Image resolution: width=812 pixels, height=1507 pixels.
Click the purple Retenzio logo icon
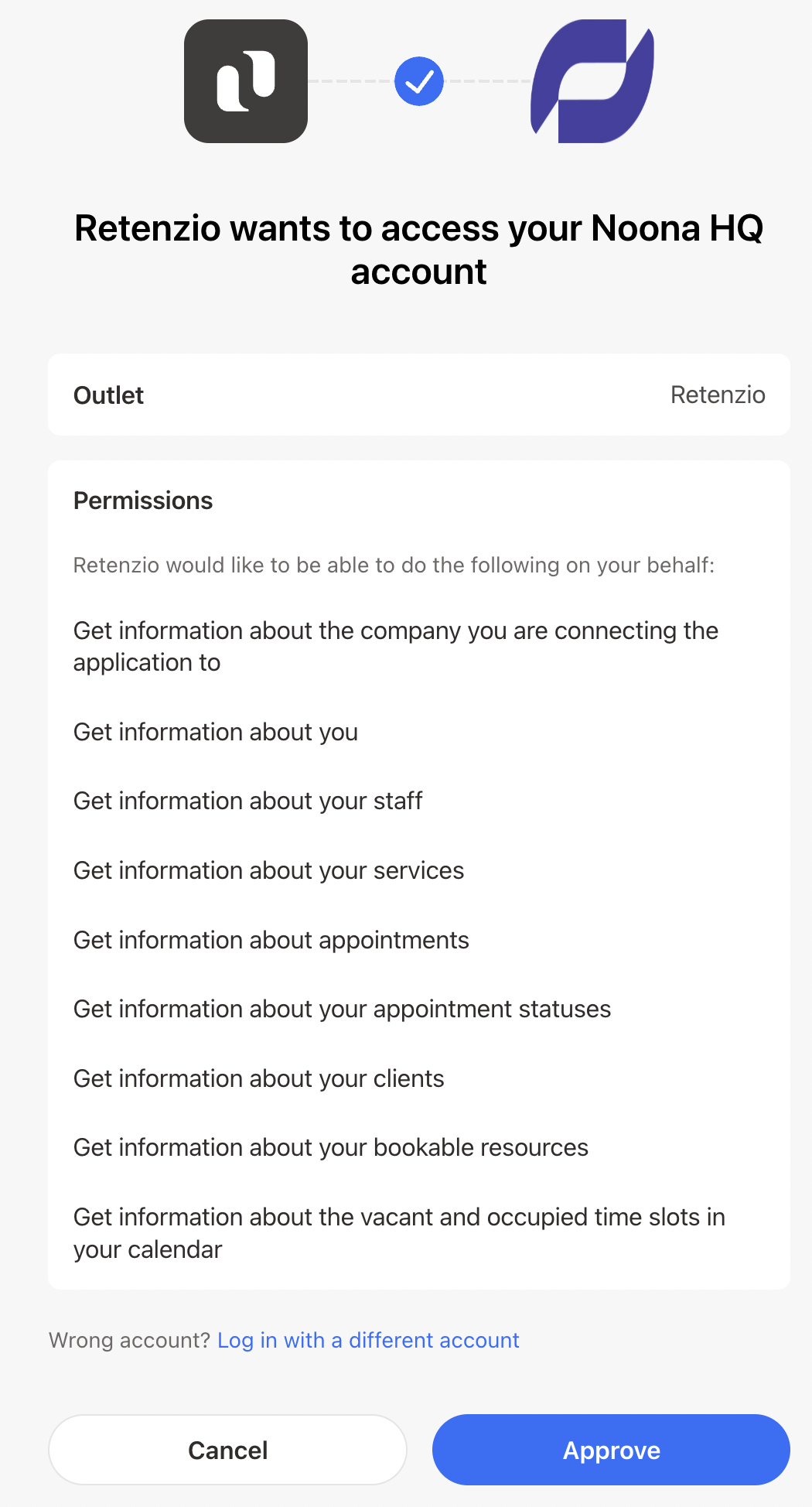point(592,81)
